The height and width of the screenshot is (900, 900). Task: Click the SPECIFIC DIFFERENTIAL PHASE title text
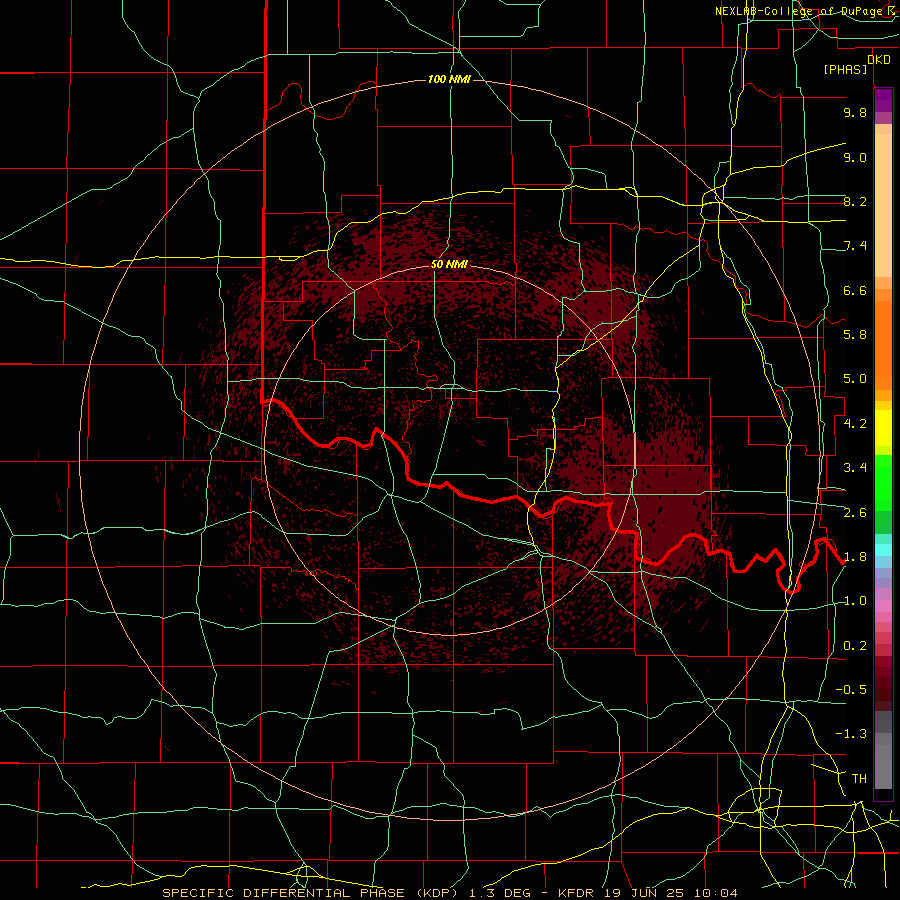tap(285, 893)
